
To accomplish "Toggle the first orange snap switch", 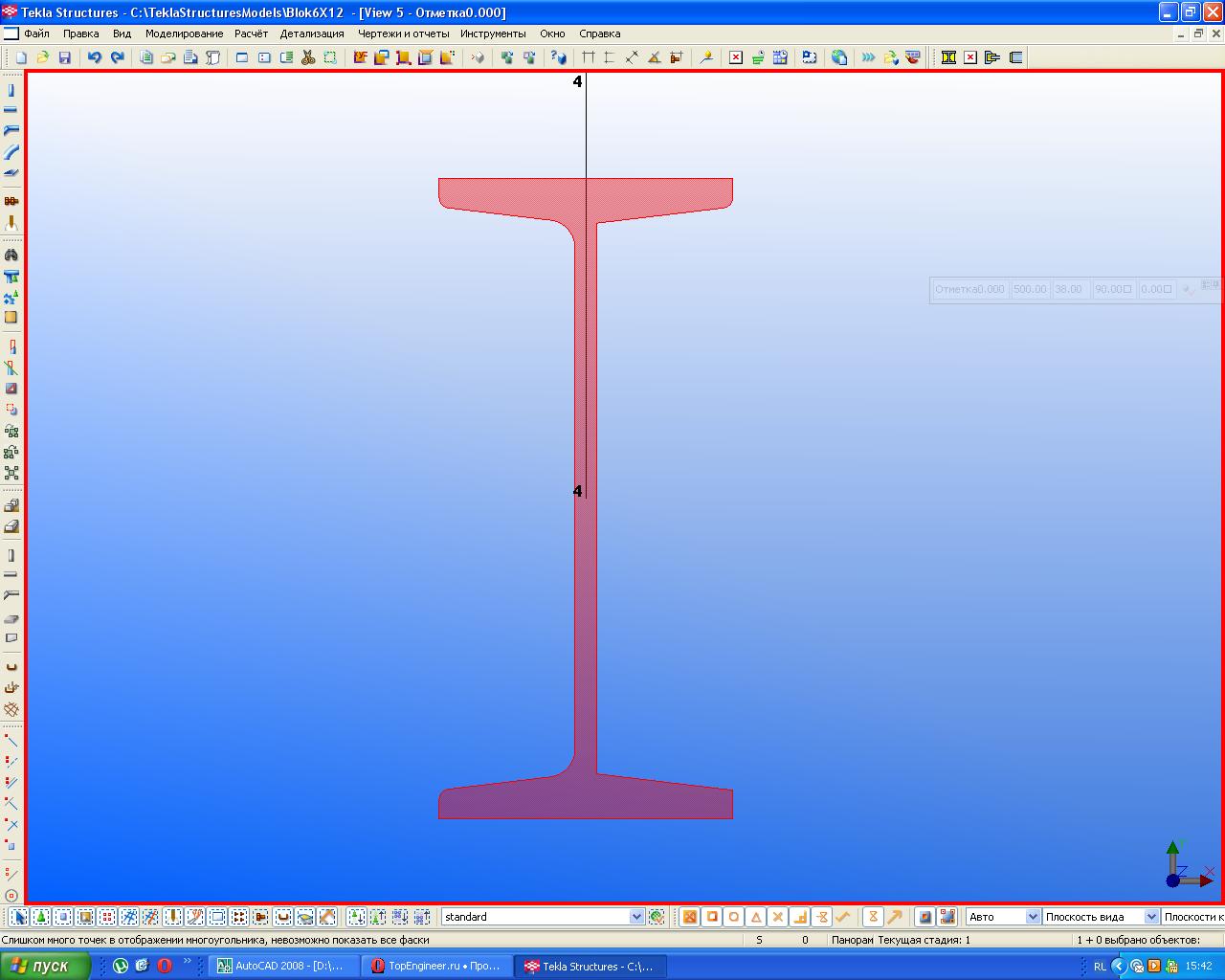I will click(x=689, y=917).
